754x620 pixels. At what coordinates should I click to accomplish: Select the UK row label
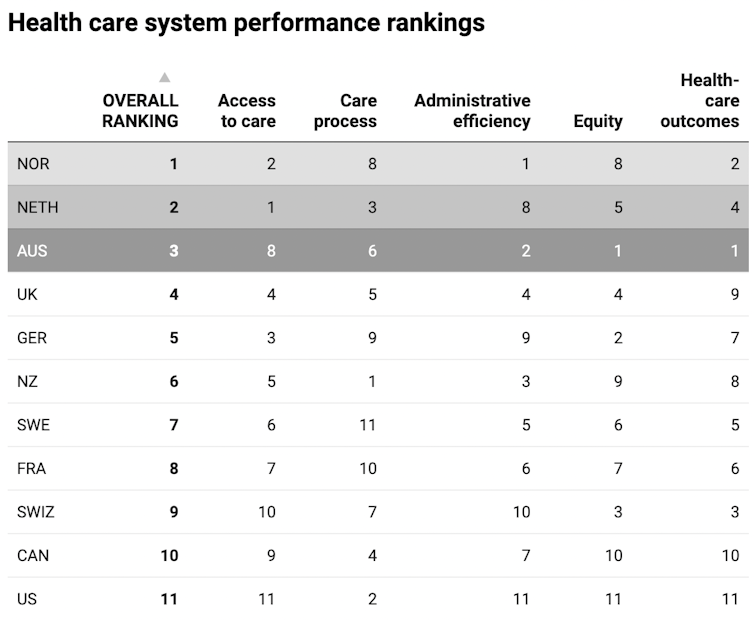(27, 295)
